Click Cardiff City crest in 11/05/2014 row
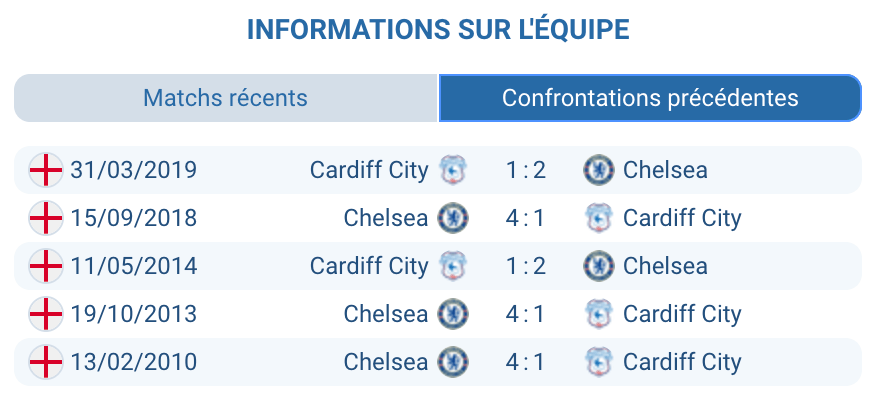 (x=454, y=266)
